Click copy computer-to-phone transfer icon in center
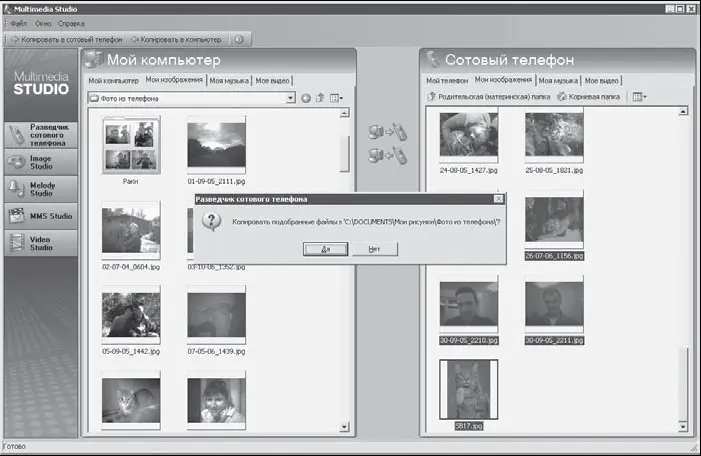 pos(387,131)
